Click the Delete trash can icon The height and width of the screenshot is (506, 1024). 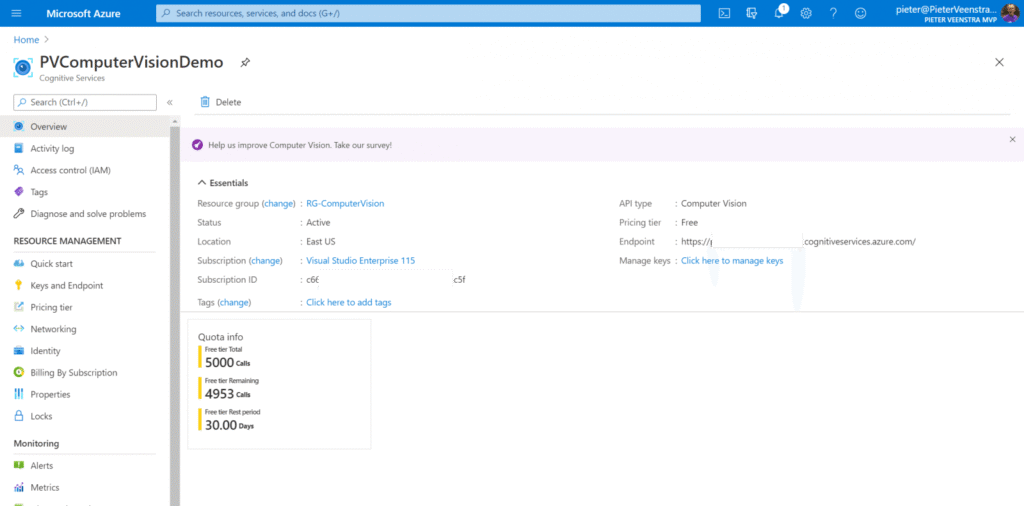click(x=205, y=101)
